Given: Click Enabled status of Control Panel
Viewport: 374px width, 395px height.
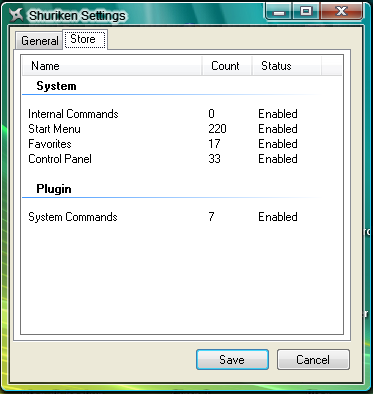Looking at the screenshot, I should (x=278, y=159).
